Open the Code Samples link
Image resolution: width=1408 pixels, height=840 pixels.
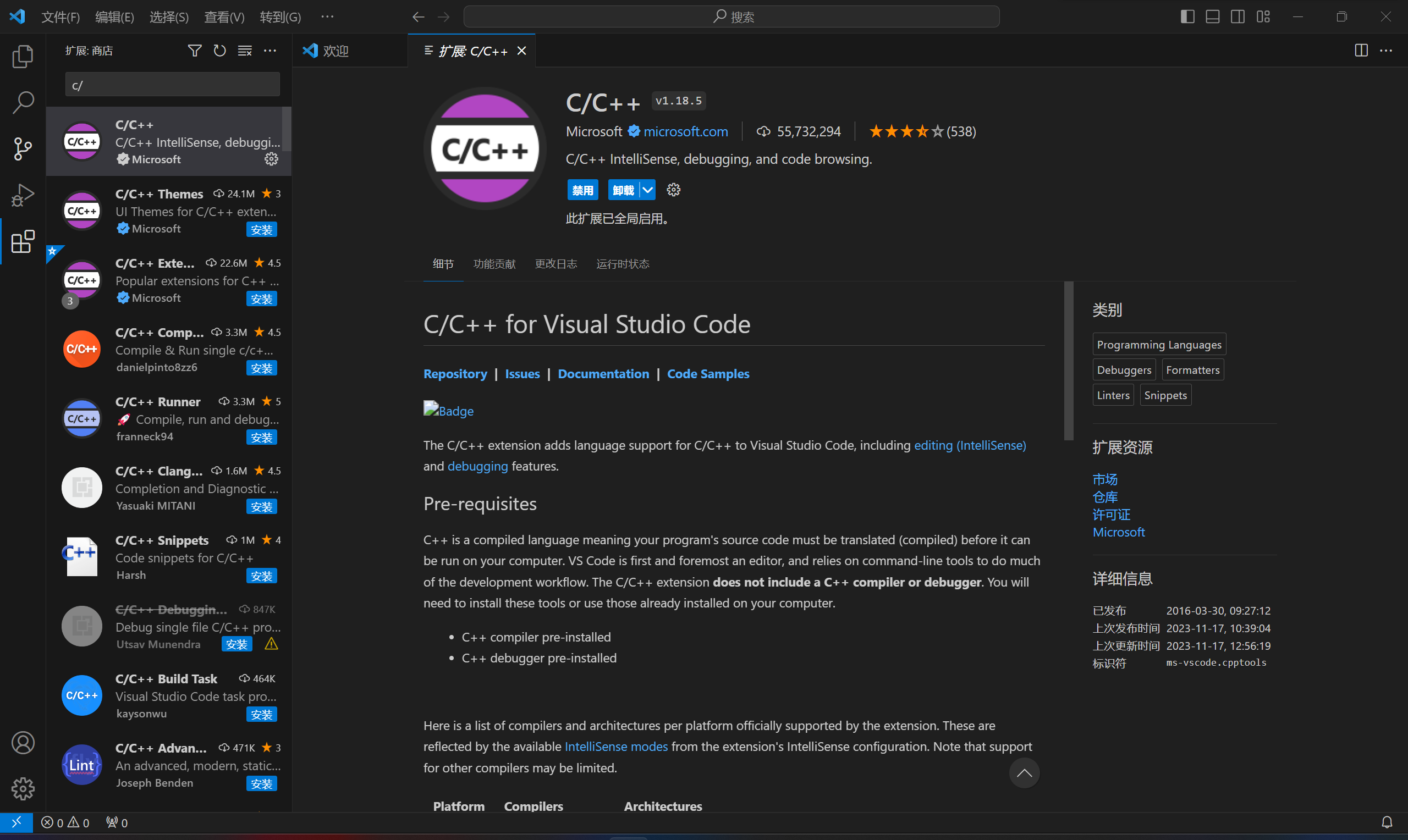(708, 374)
